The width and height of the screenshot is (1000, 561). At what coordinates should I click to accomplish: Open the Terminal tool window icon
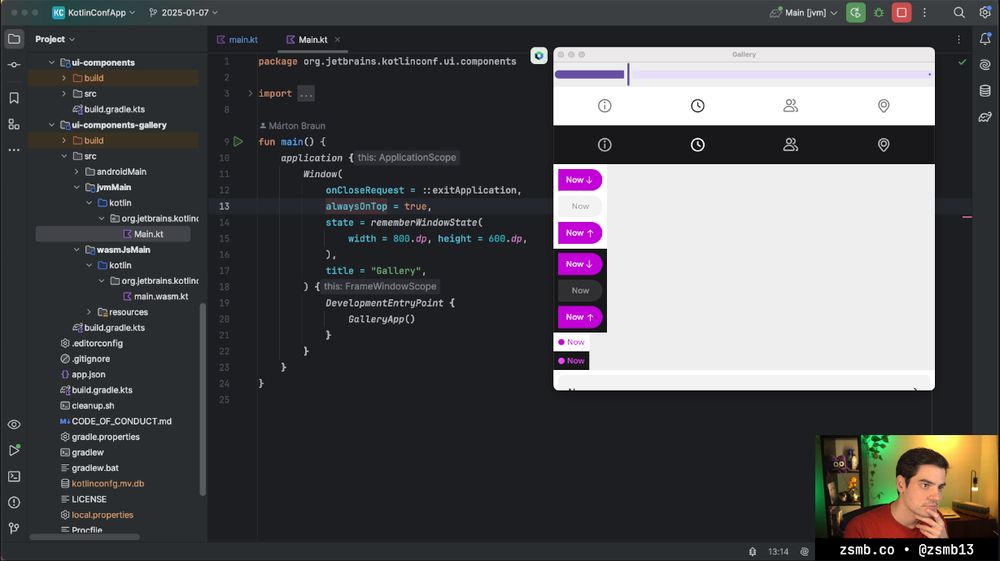tap(14, 476)
